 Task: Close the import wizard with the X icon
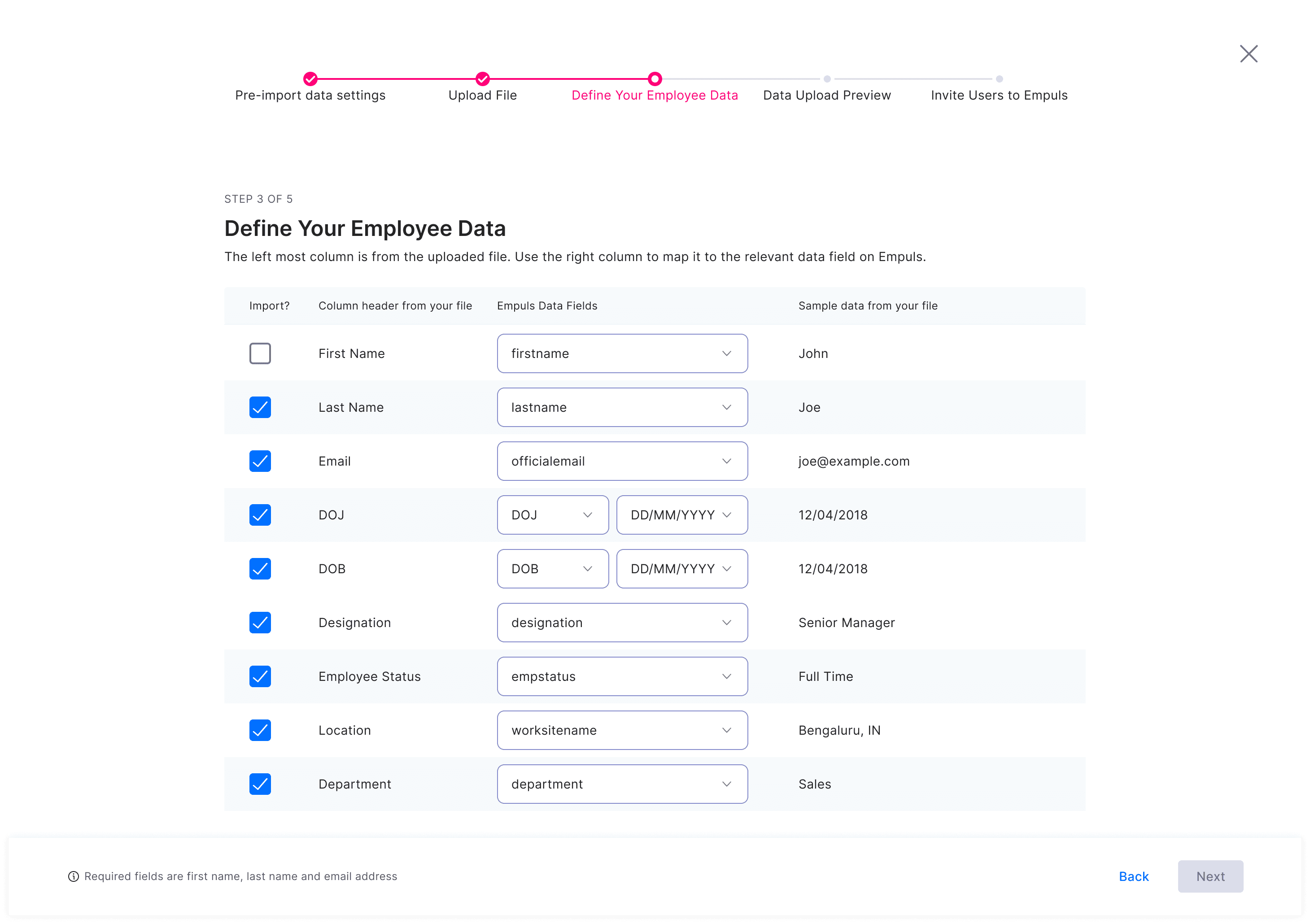pos(1249,54)
